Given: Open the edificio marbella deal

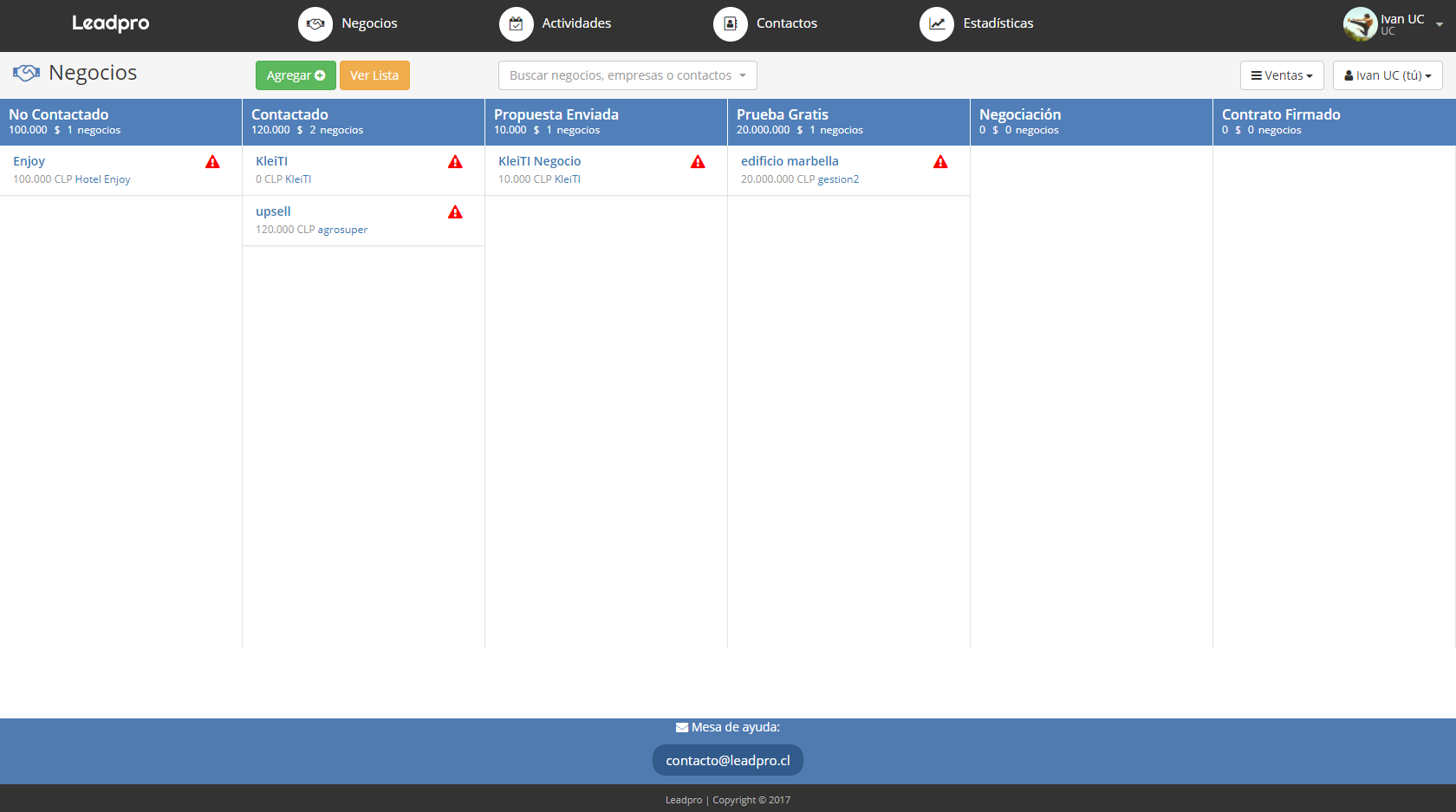Looking at the screenshot, I should tap(790, 161).
